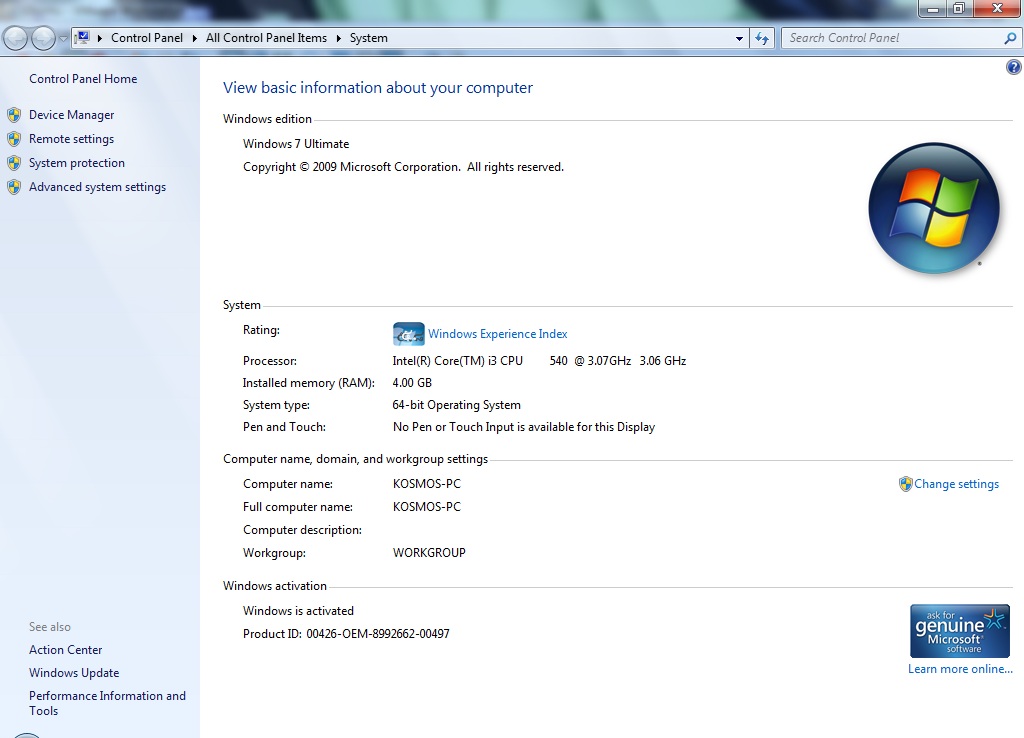Click the Help question mark icon
The image size is (1024, 738).
tap(1014, 67)
